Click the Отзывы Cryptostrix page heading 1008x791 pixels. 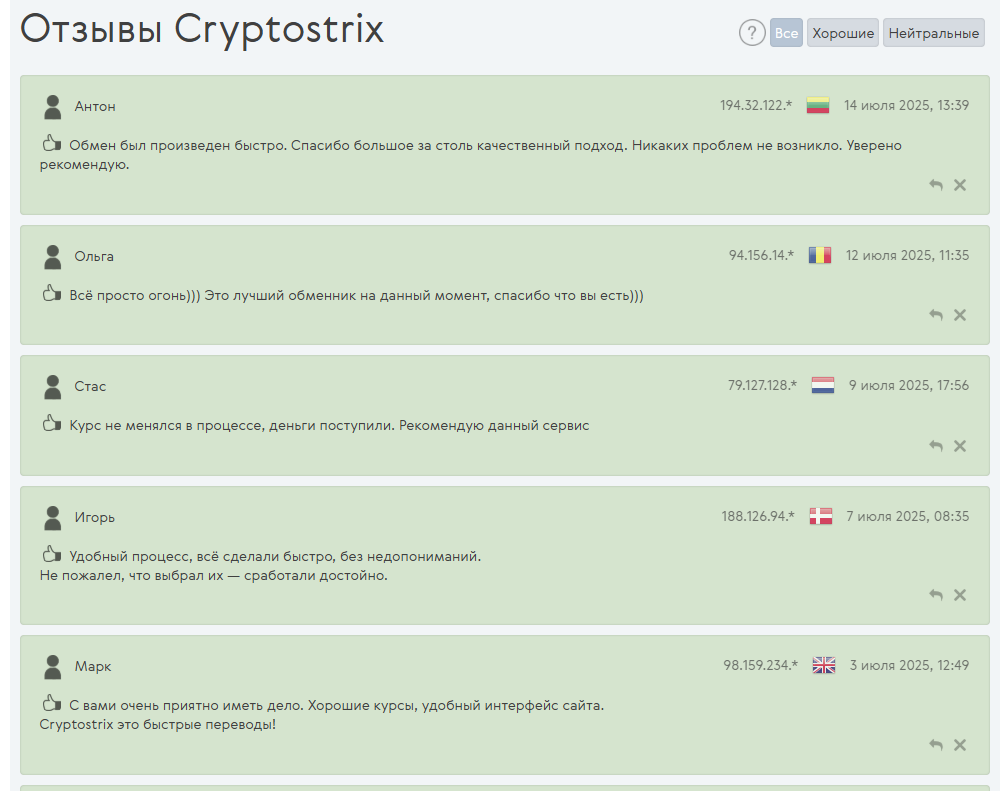(x=202, y=30)
